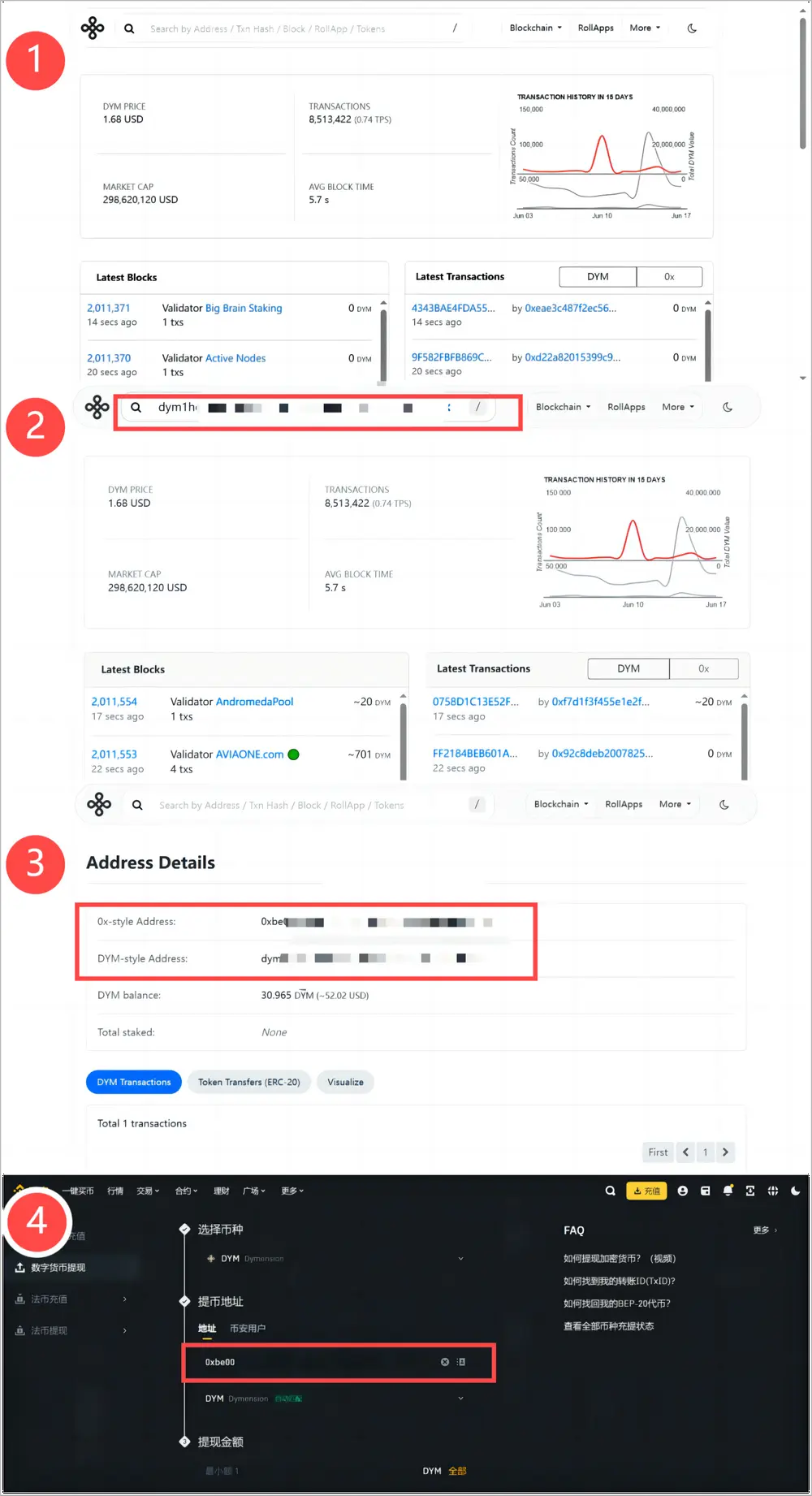
Task: Open address book icon in 0xbe00 field
Action: coord(461,1362)
